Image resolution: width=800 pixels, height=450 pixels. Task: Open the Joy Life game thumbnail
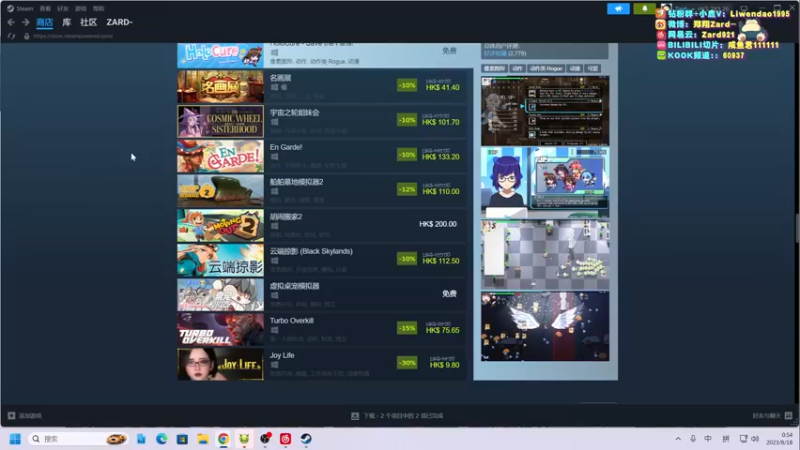tap(220, 364)
